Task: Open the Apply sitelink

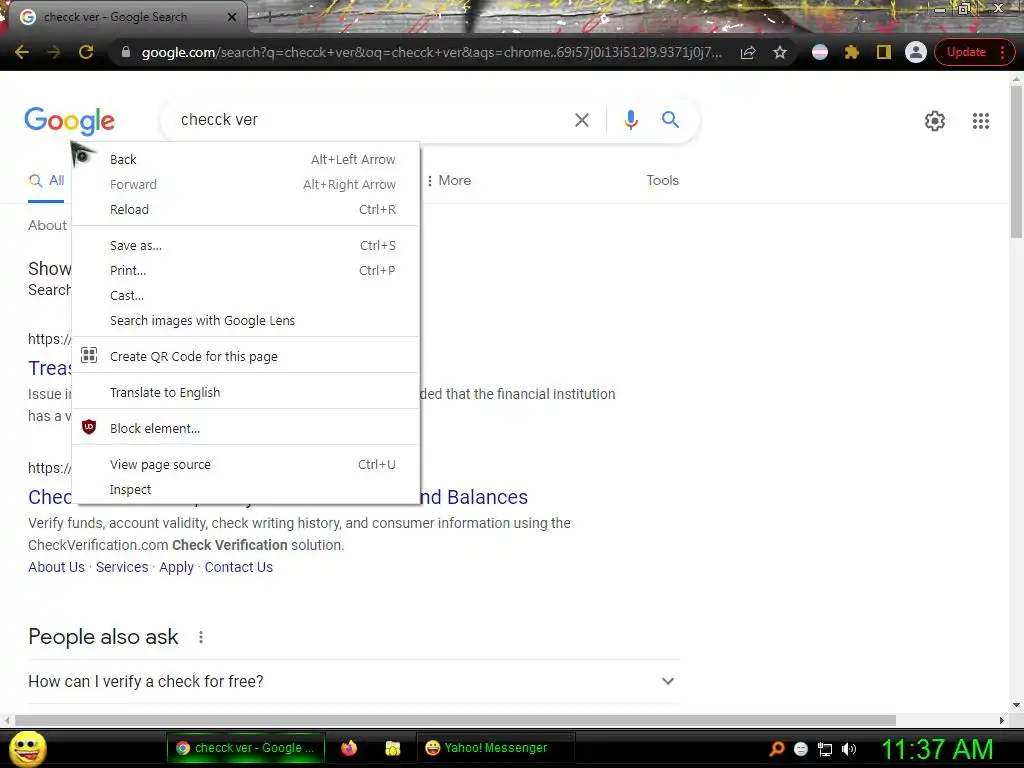Action: coord(176,567)
